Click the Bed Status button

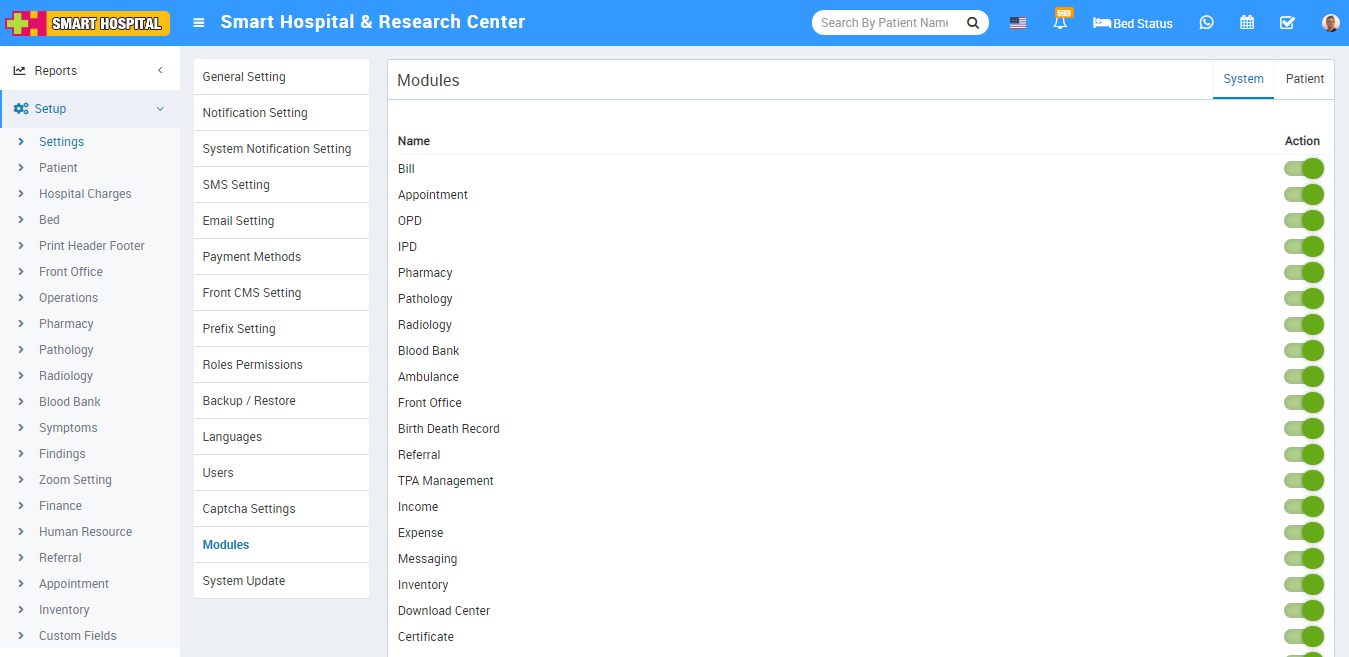(x=1133, y=23)
